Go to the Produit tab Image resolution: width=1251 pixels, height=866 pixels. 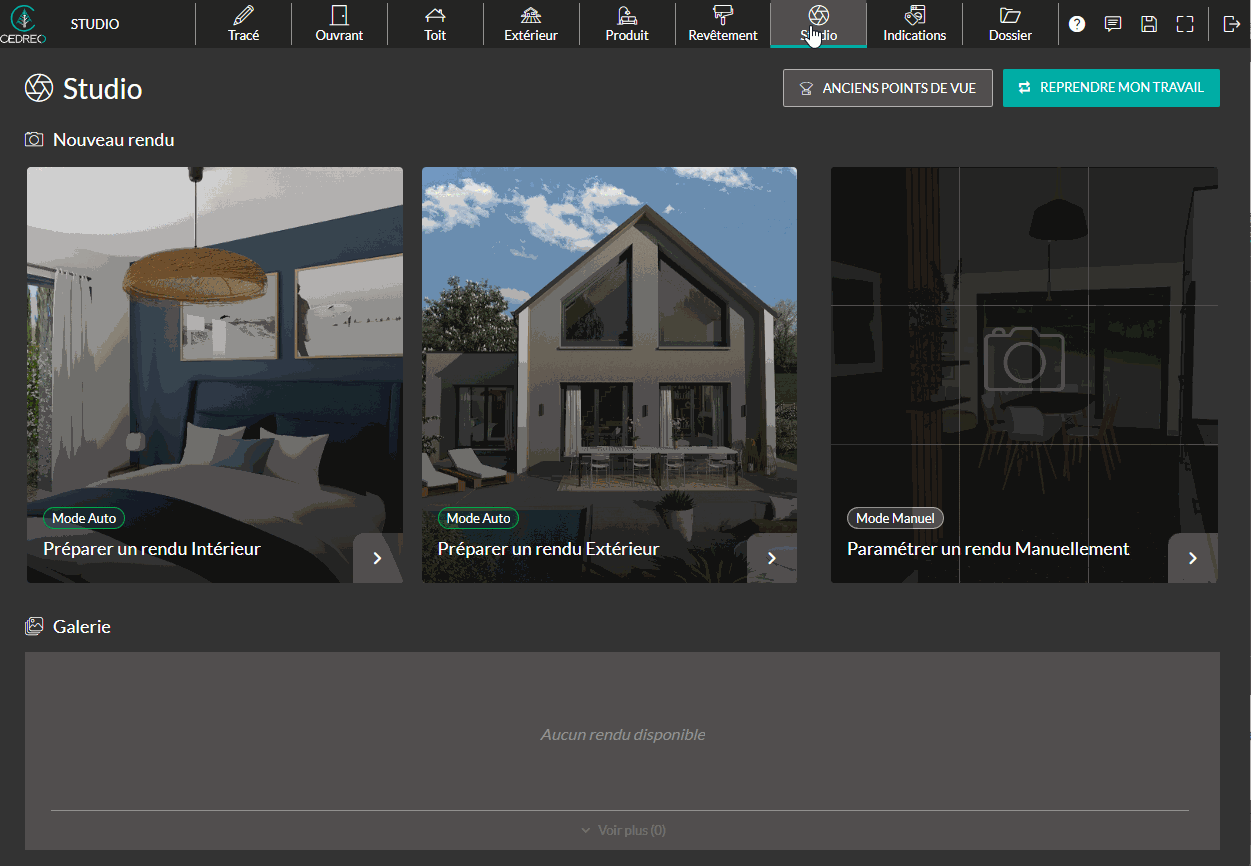[x=627, y=24]
